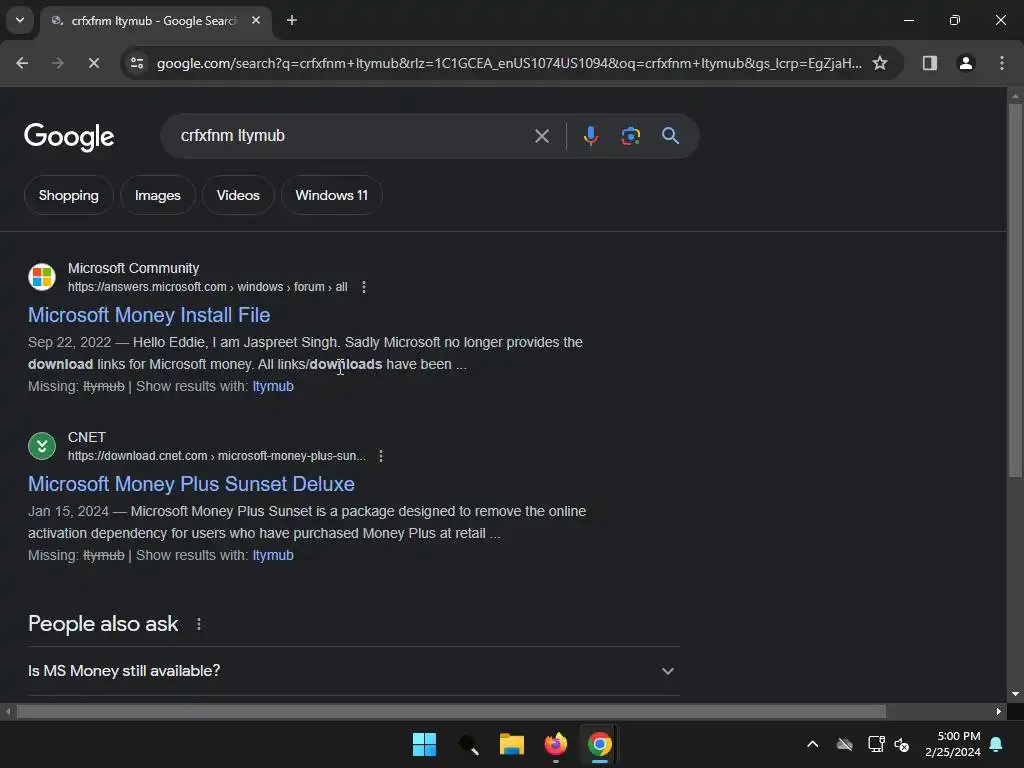Open People also ask options menu
This screenshot has width=1024, height=768.
click(199, 624)
